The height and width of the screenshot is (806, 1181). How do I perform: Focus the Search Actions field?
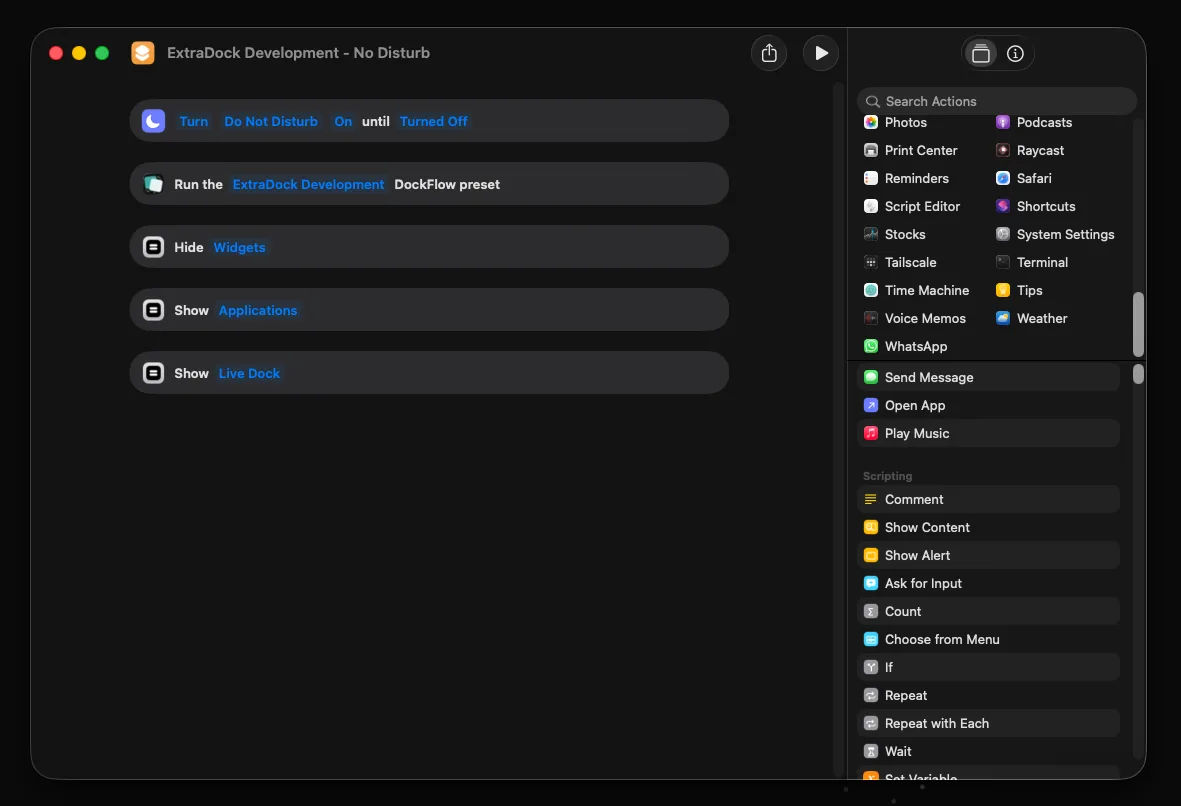coord(996,101)
